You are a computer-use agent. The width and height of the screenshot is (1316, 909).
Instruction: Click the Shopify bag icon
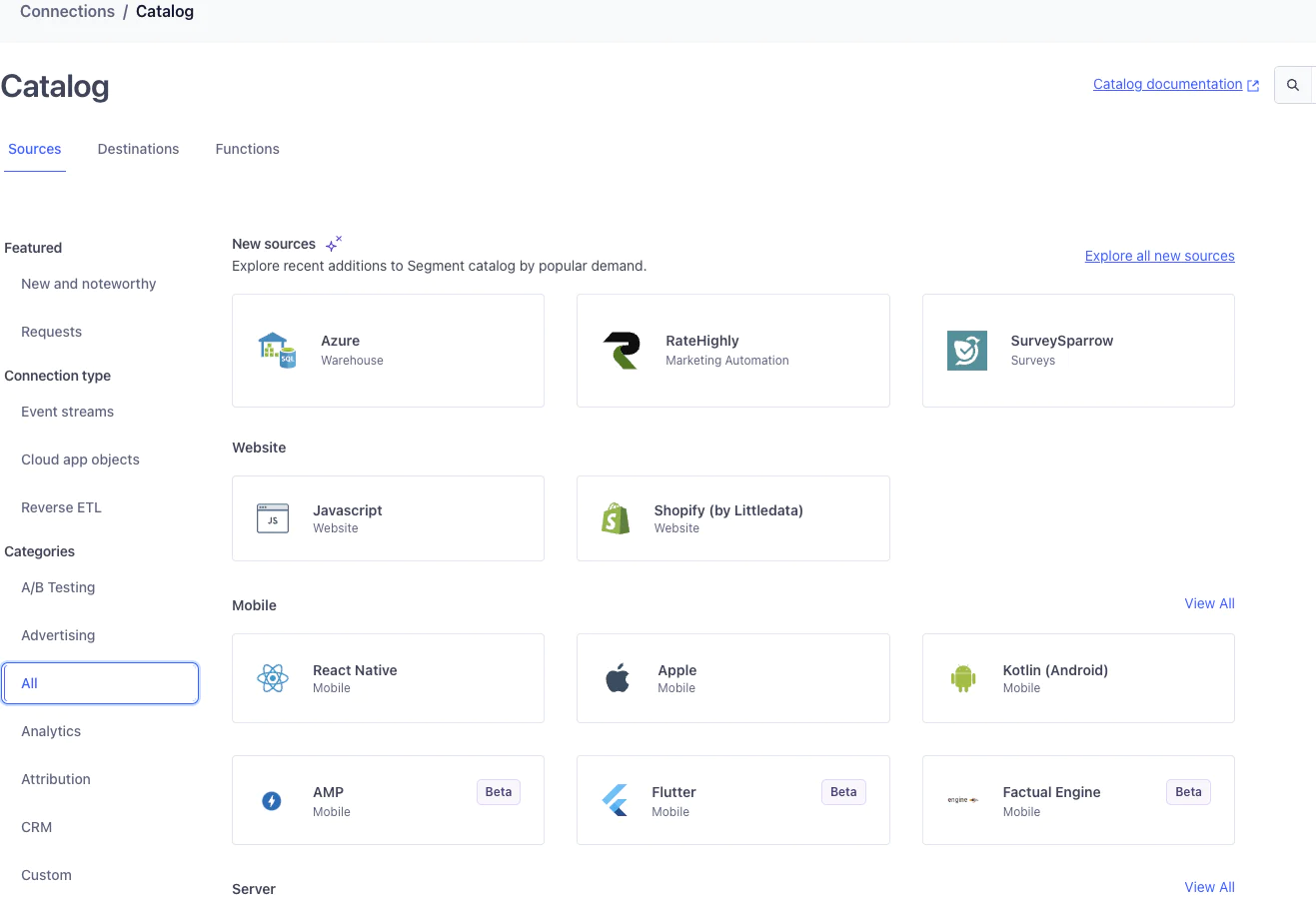[616, 518]
